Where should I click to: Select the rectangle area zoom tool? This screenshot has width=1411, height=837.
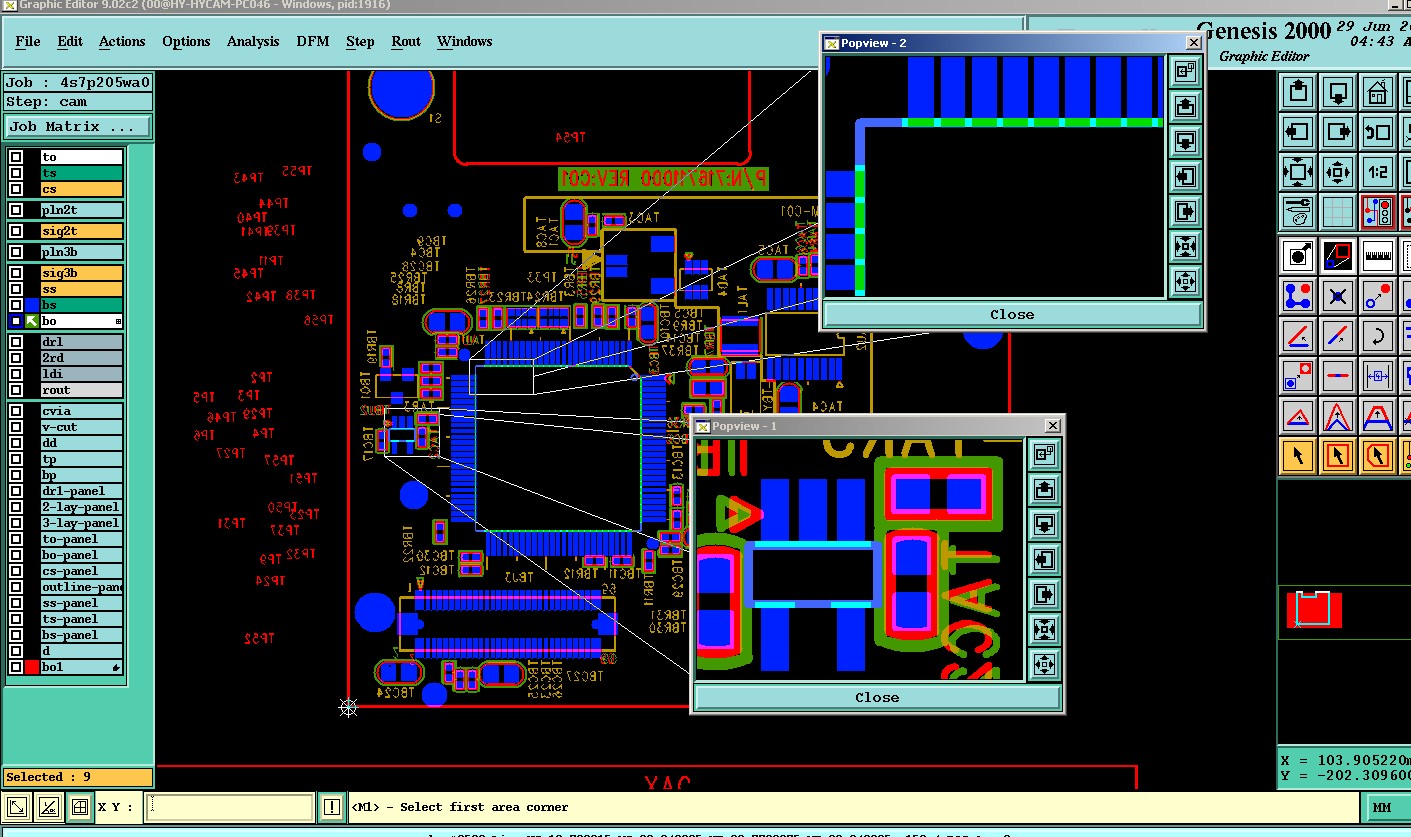click(1338, 255)
